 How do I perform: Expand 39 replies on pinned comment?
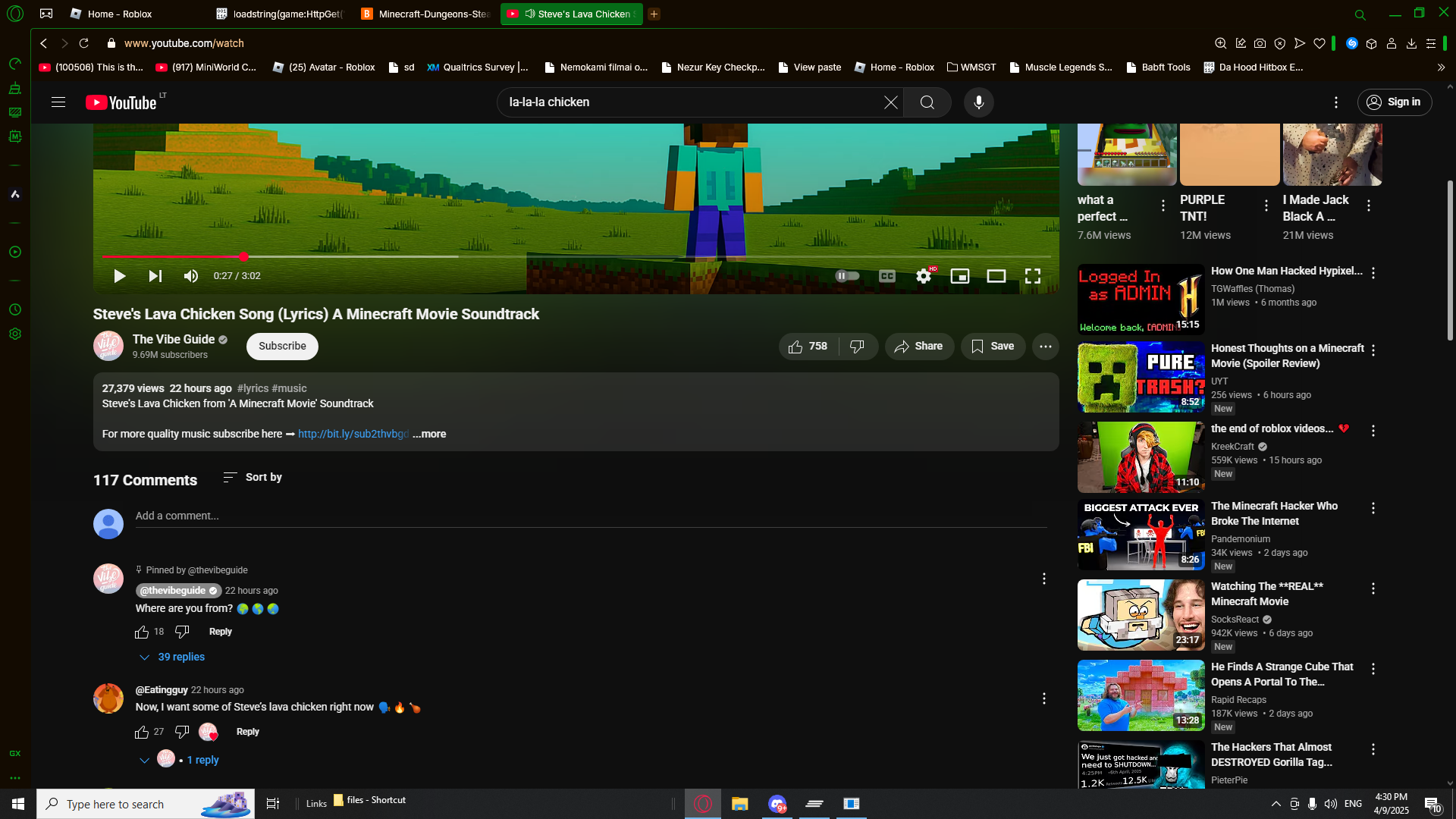[x=172, y=657]
